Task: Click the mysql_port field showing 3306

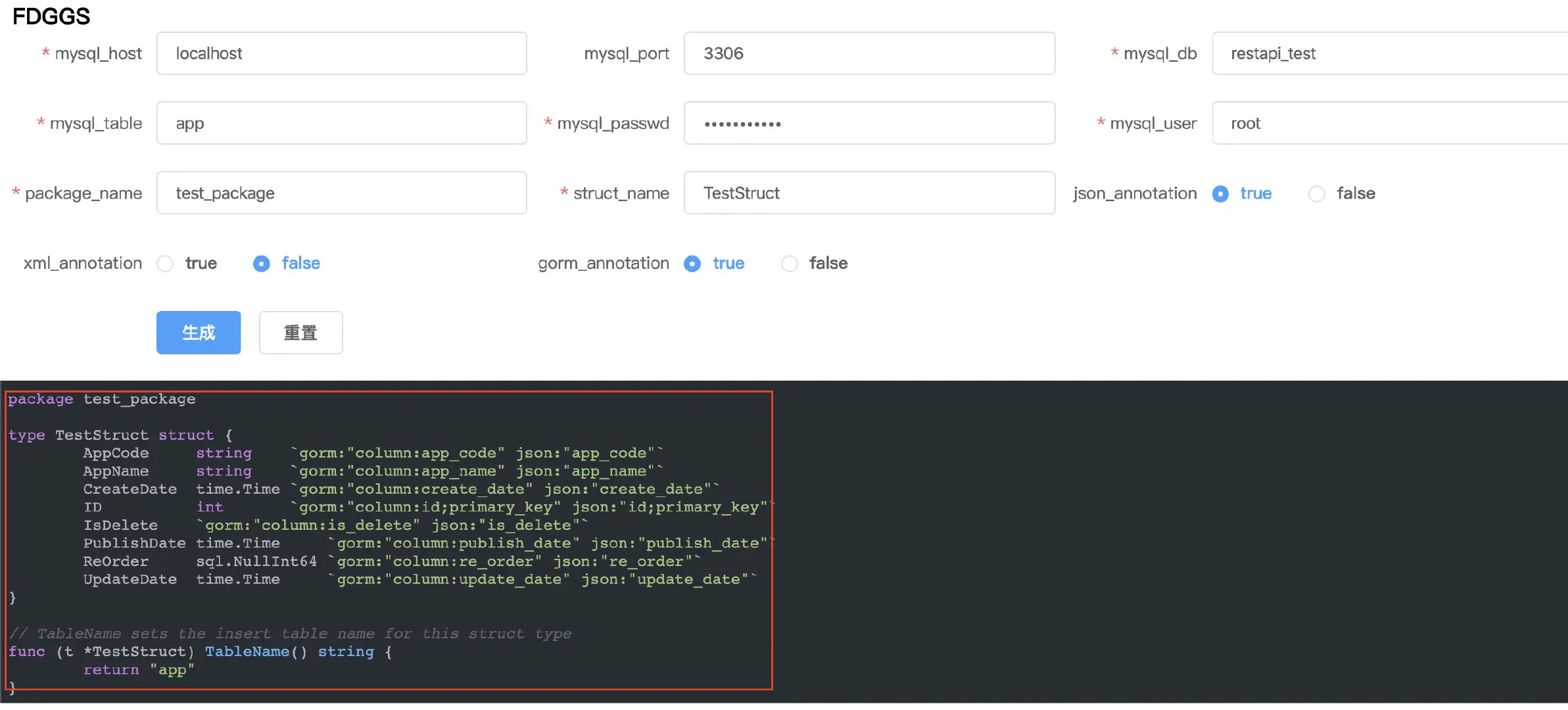Action: (x=868, y=53)
